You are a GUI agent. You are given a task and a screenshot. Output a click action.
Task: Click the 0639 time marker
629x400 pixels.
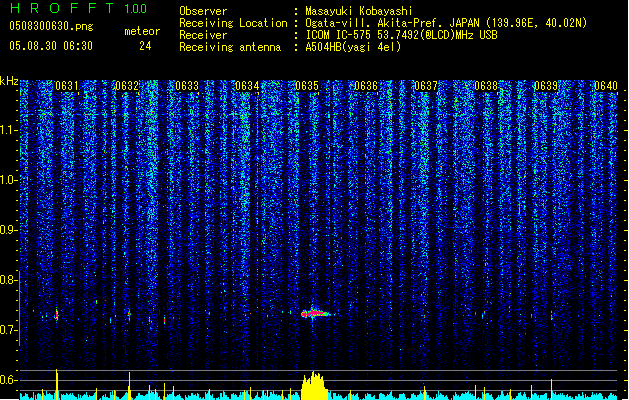[x=546, y=86]
